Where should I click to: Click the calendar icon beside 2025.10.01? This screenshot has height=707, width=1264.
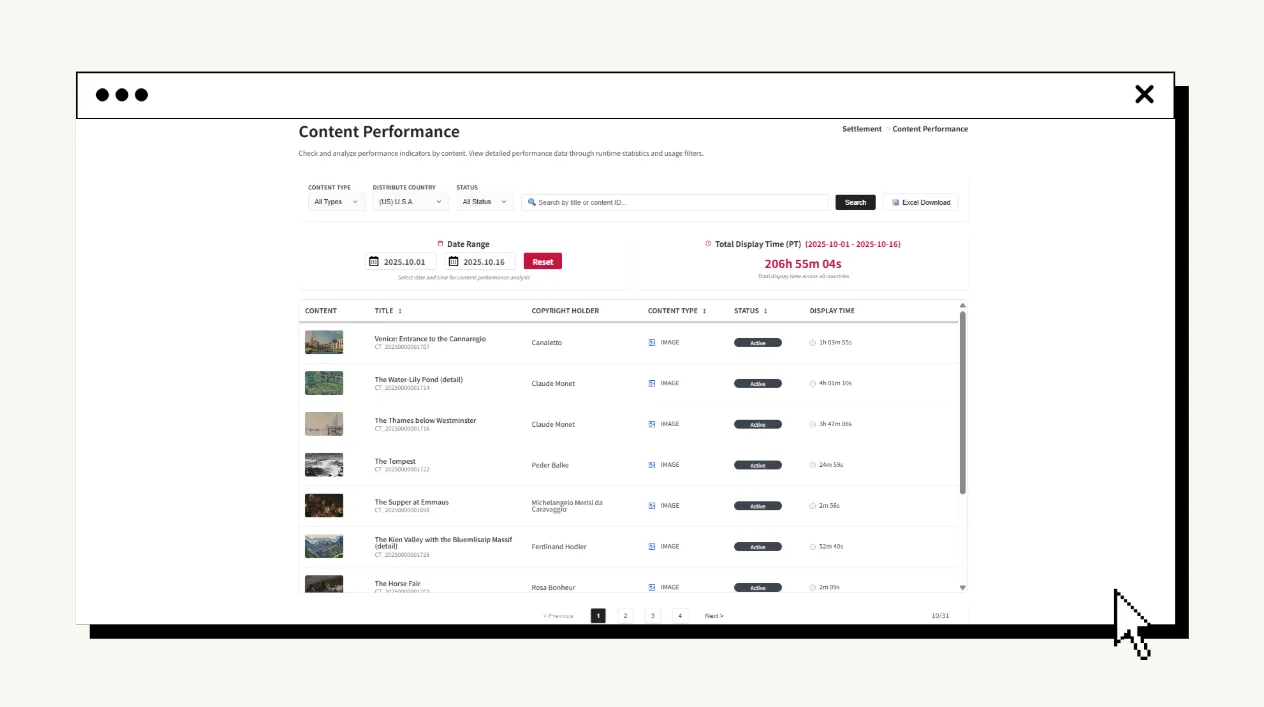[374, 262]
